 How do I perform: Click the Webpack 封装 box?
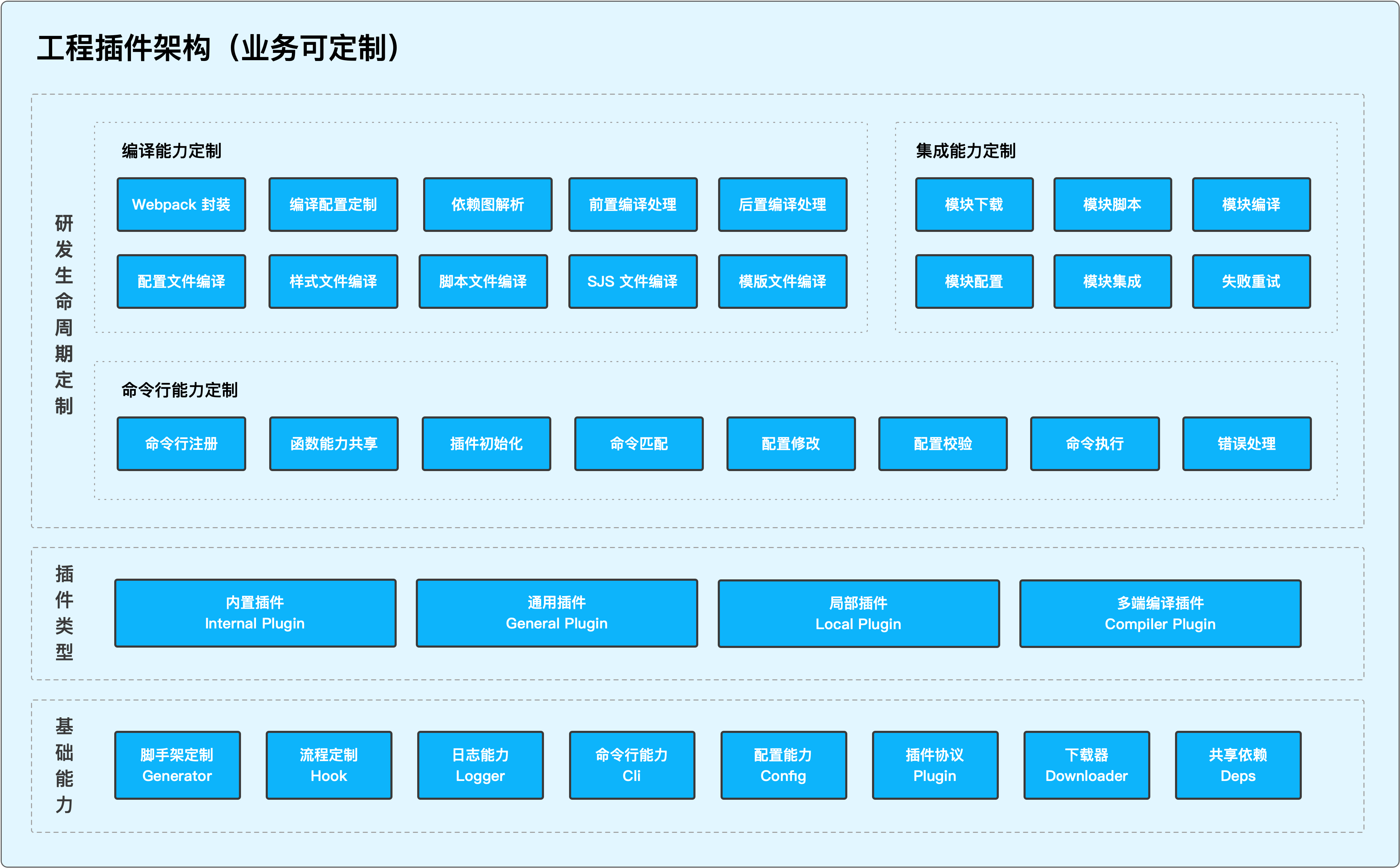[181, 204]
